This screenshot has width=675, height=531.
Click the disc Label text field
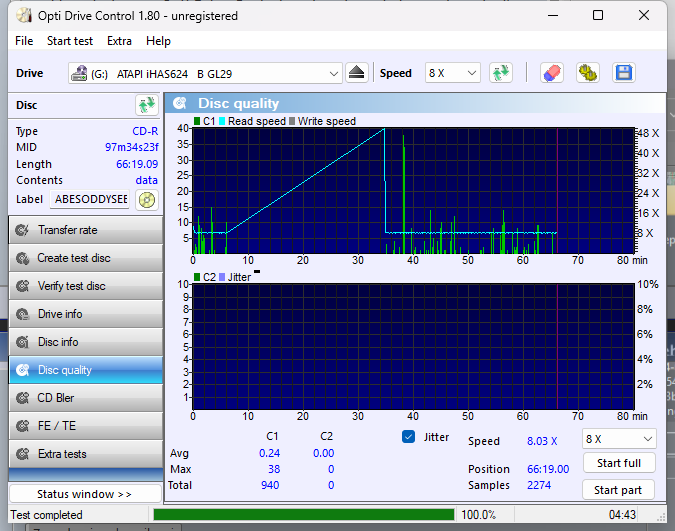(x=92, y=199)
